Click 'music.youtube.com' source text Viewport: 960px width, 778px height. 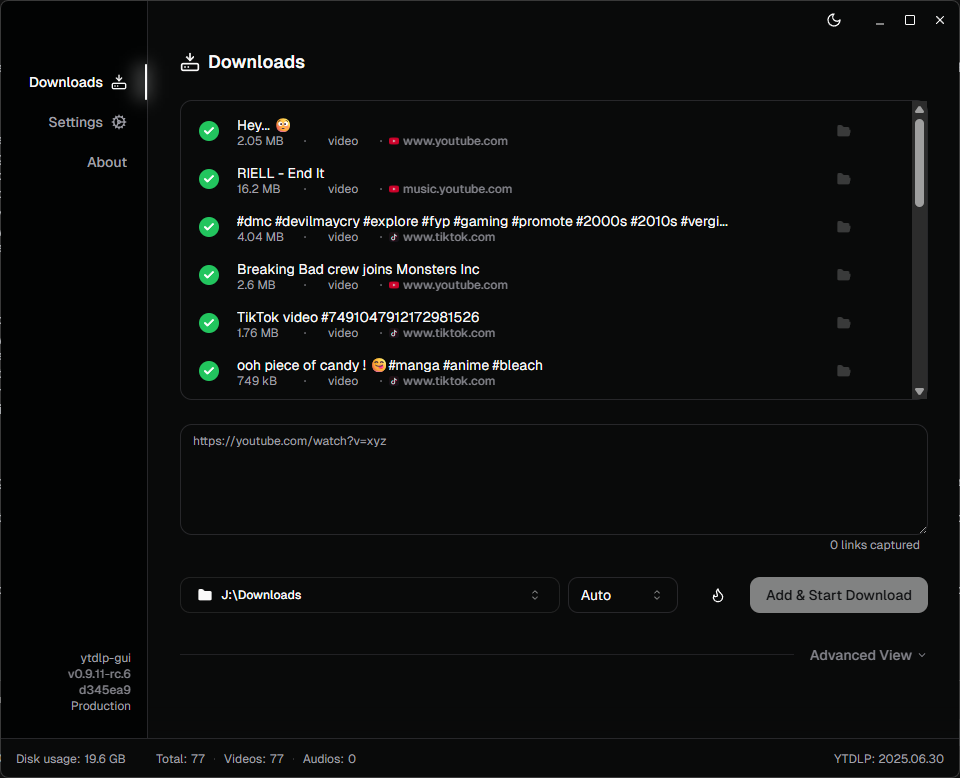457,189
